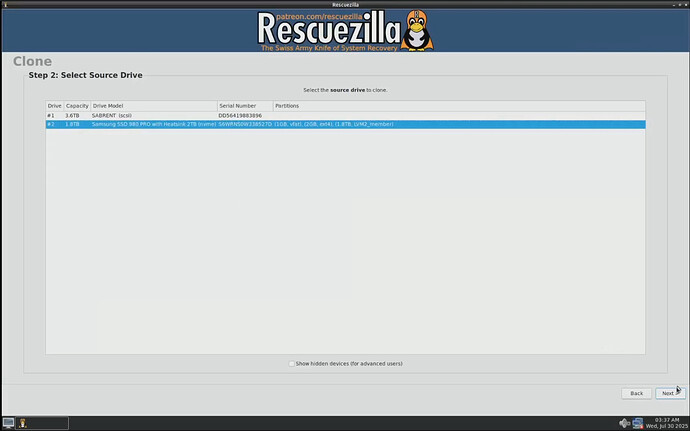Screen dimensions: 690x431
Task: Open the network connection tray icon
Action: click(x=638, y=423)
